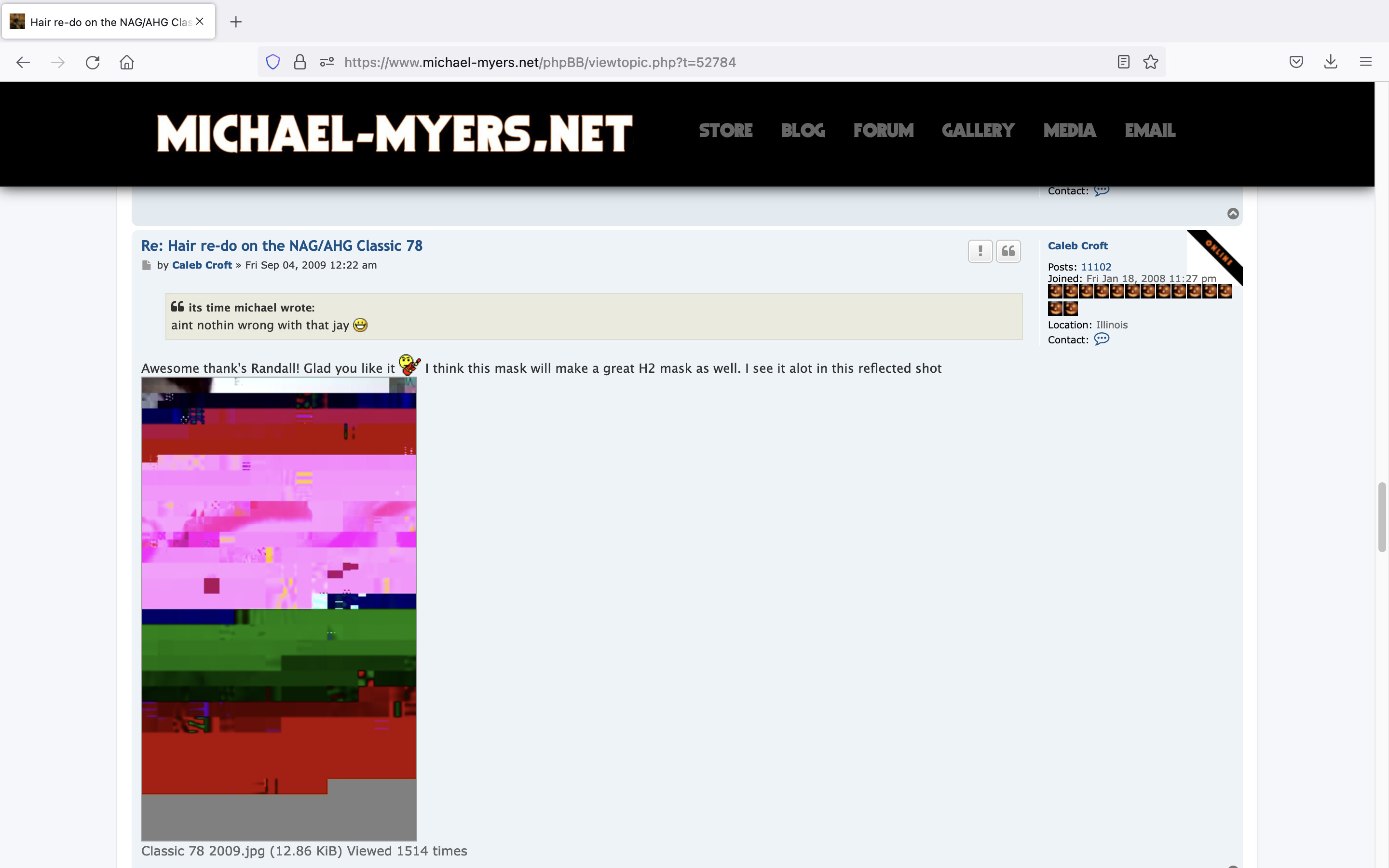
Task: Open the MEDIA section
Action: [x=1070, y=130]
